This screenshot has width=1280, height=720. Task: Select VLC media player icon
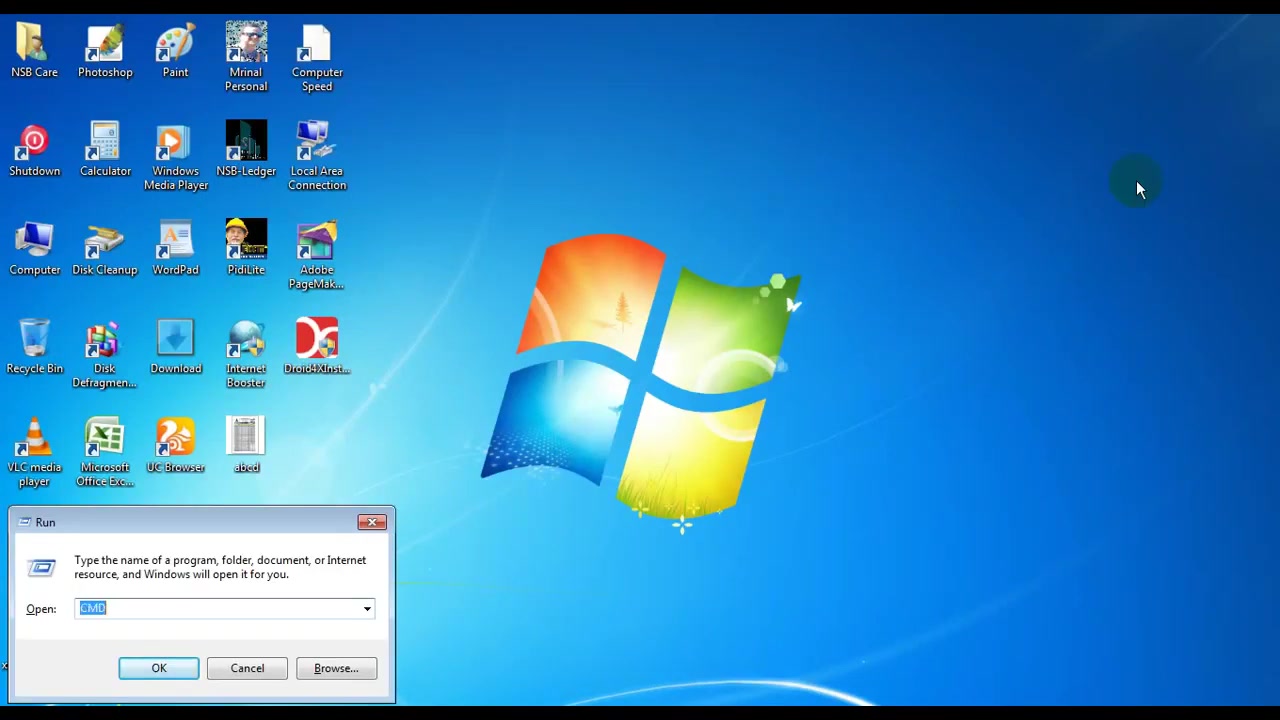coord(34,452)
